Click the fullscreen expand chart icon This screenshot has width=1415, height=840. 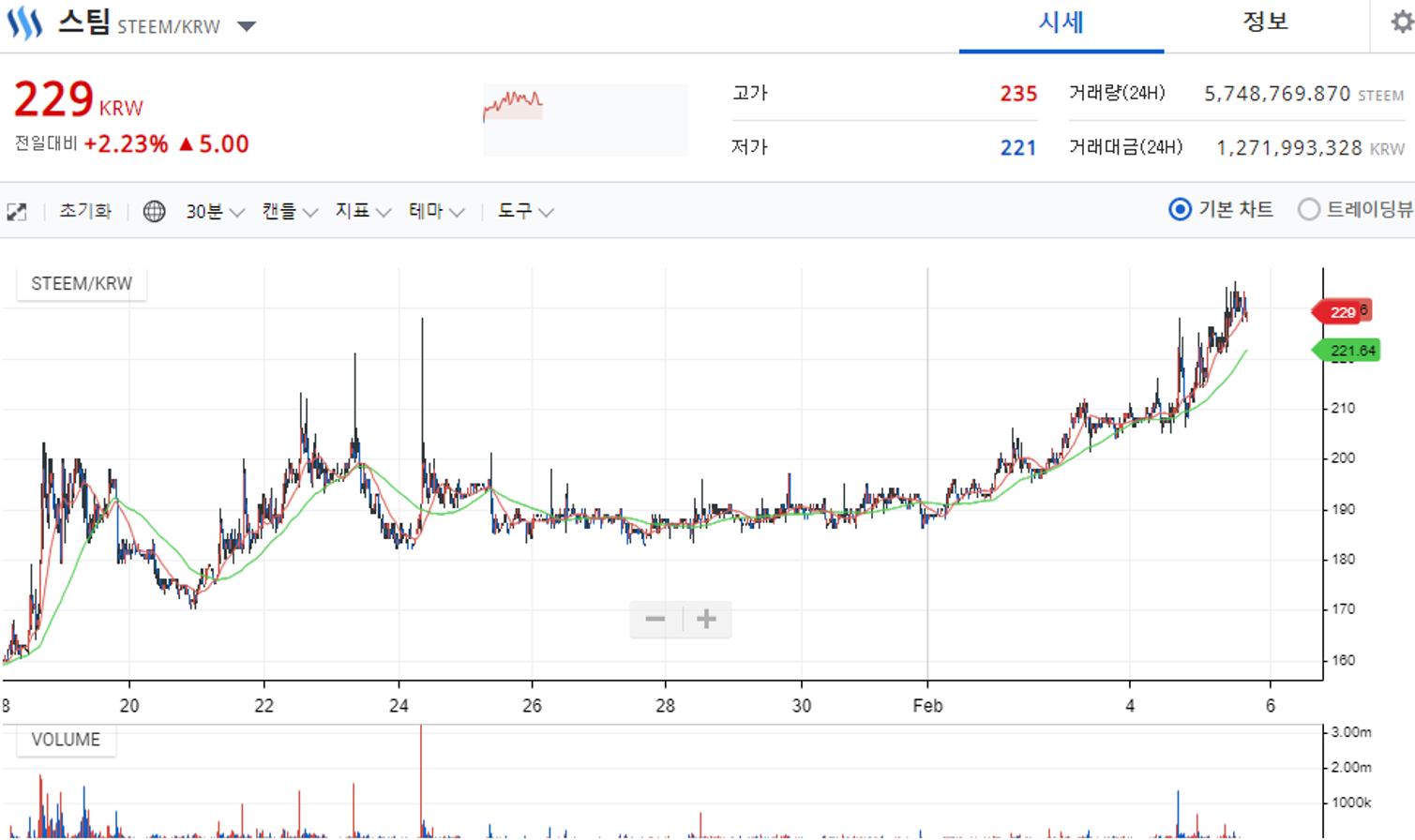[17, 212]
